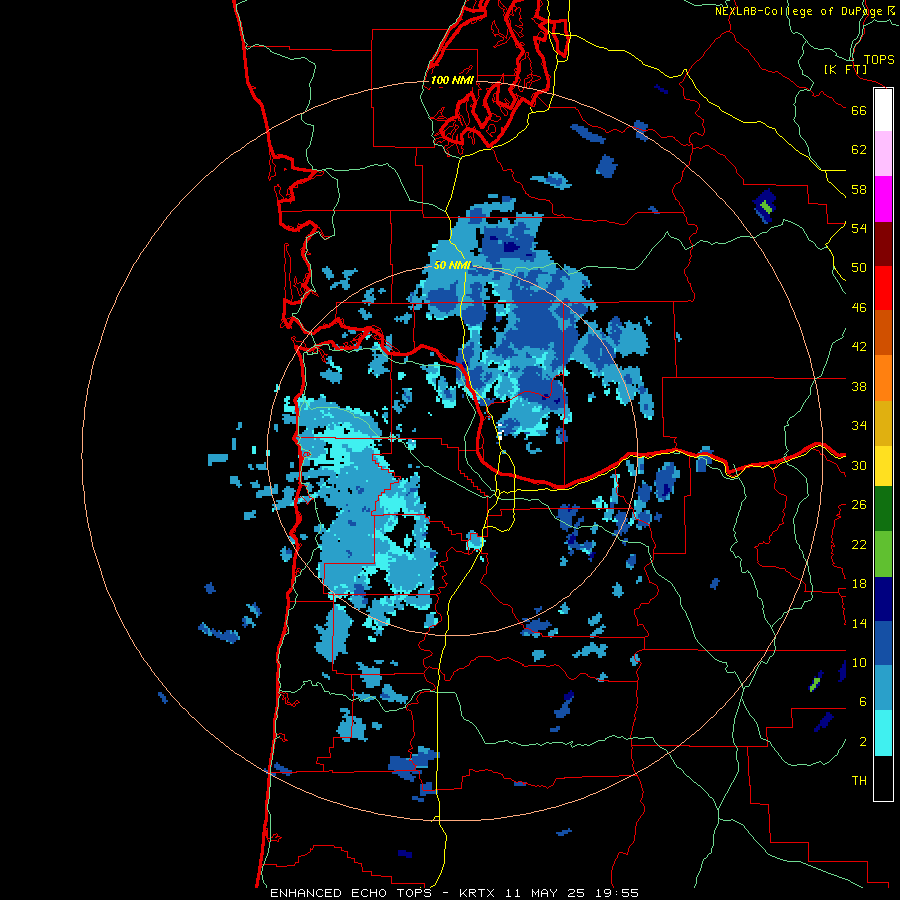
Task: Click the bright red legend swatch
Action: pyautogui.click(x=883, y=288)
